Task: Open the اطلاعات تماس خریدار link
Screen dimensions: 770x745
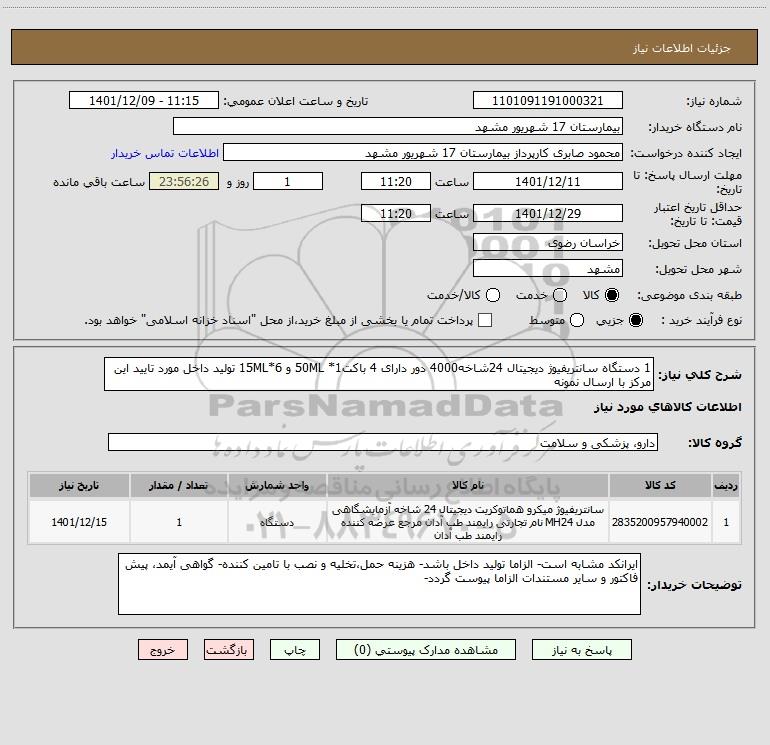Action: [165, 153]
